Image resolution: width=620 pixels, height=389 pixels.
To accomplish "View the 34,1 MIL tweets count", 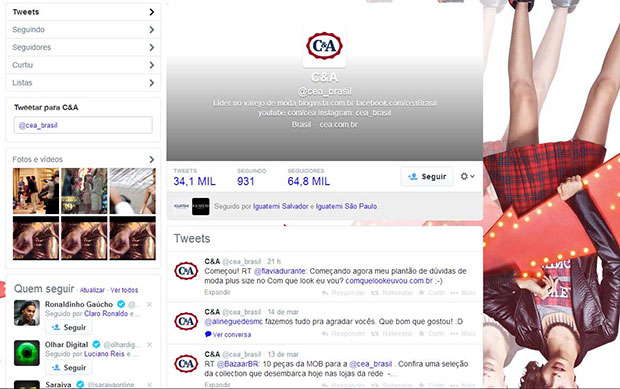I will pos(195,181).
